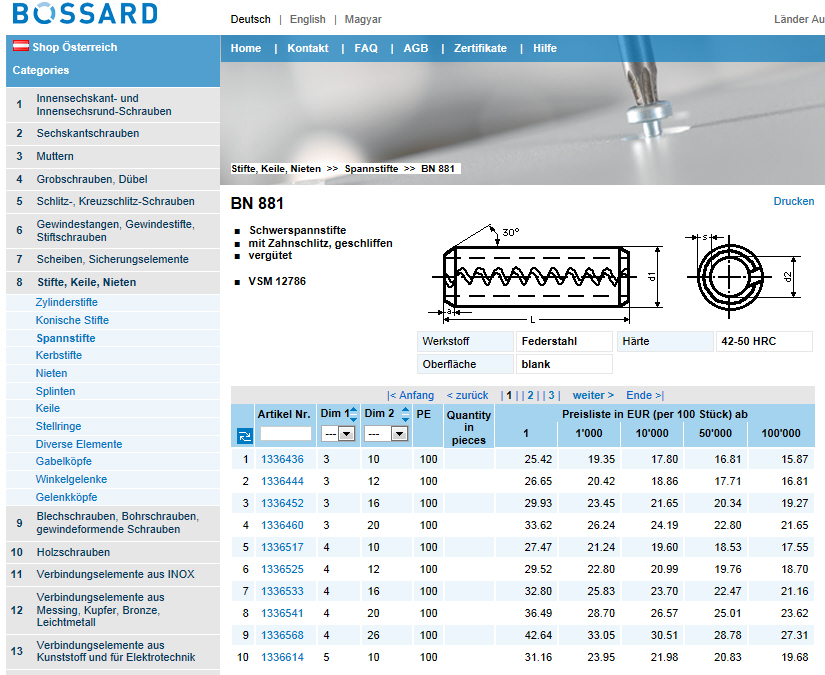This screenshot has width=825, height=675.
Task: Sort Dim 1 with the up arrow
Action: pyautogui.click(x=353, y=409)
